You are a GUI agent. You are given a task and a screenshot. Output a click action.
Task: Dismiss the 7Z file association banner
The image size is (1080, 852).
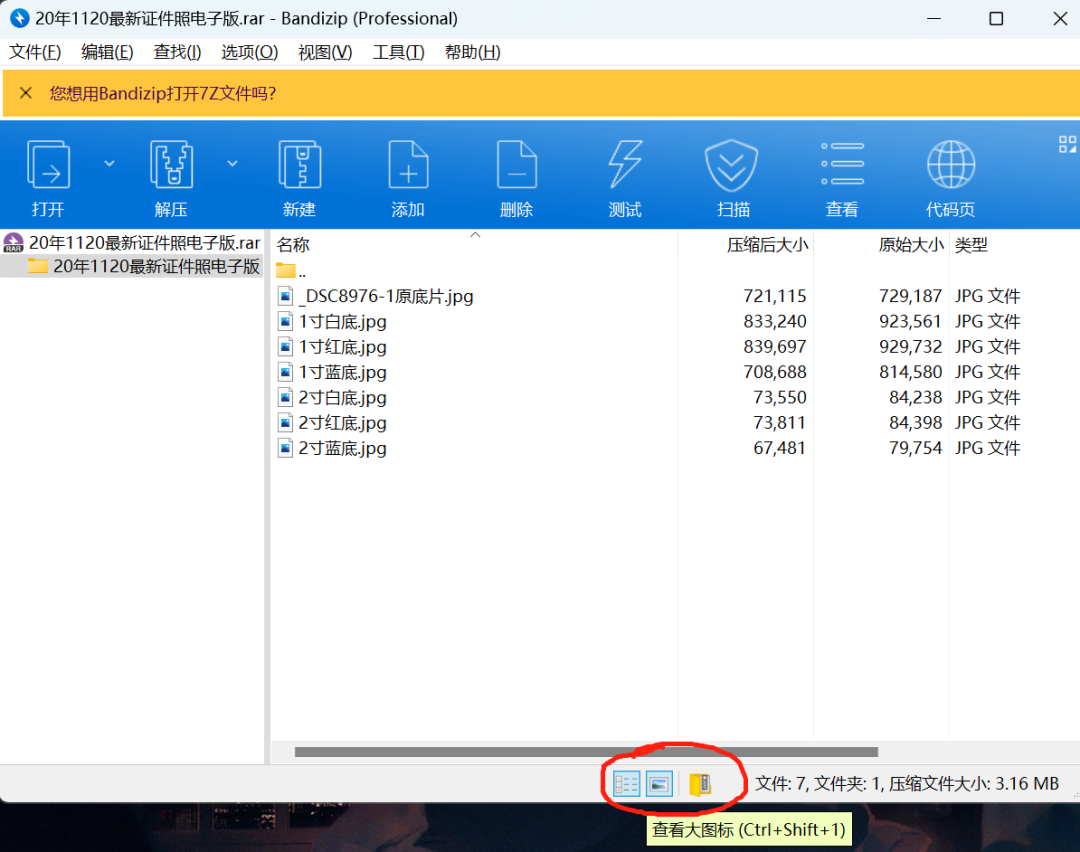coord(25,92)
